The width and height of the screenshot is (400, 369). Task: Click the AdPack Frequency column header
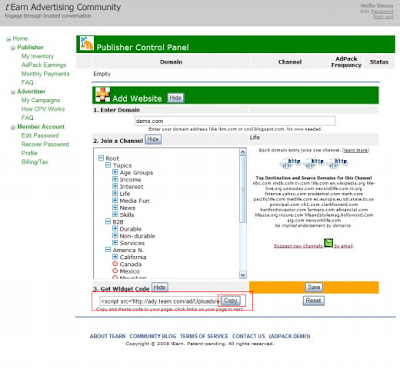[346, 62]
